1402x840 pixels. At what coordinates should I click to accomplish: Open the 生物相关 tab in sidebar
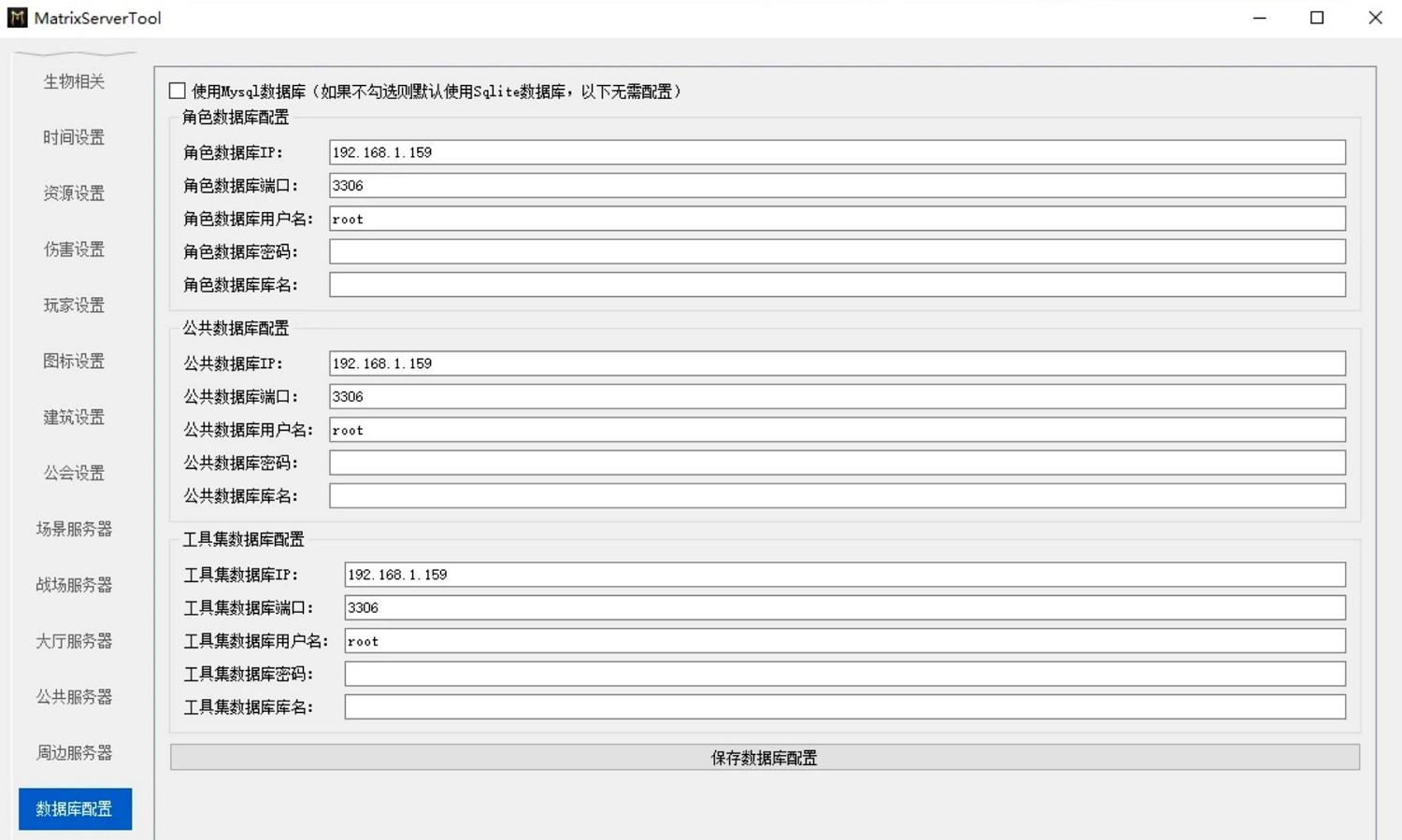tap(74, 81)
